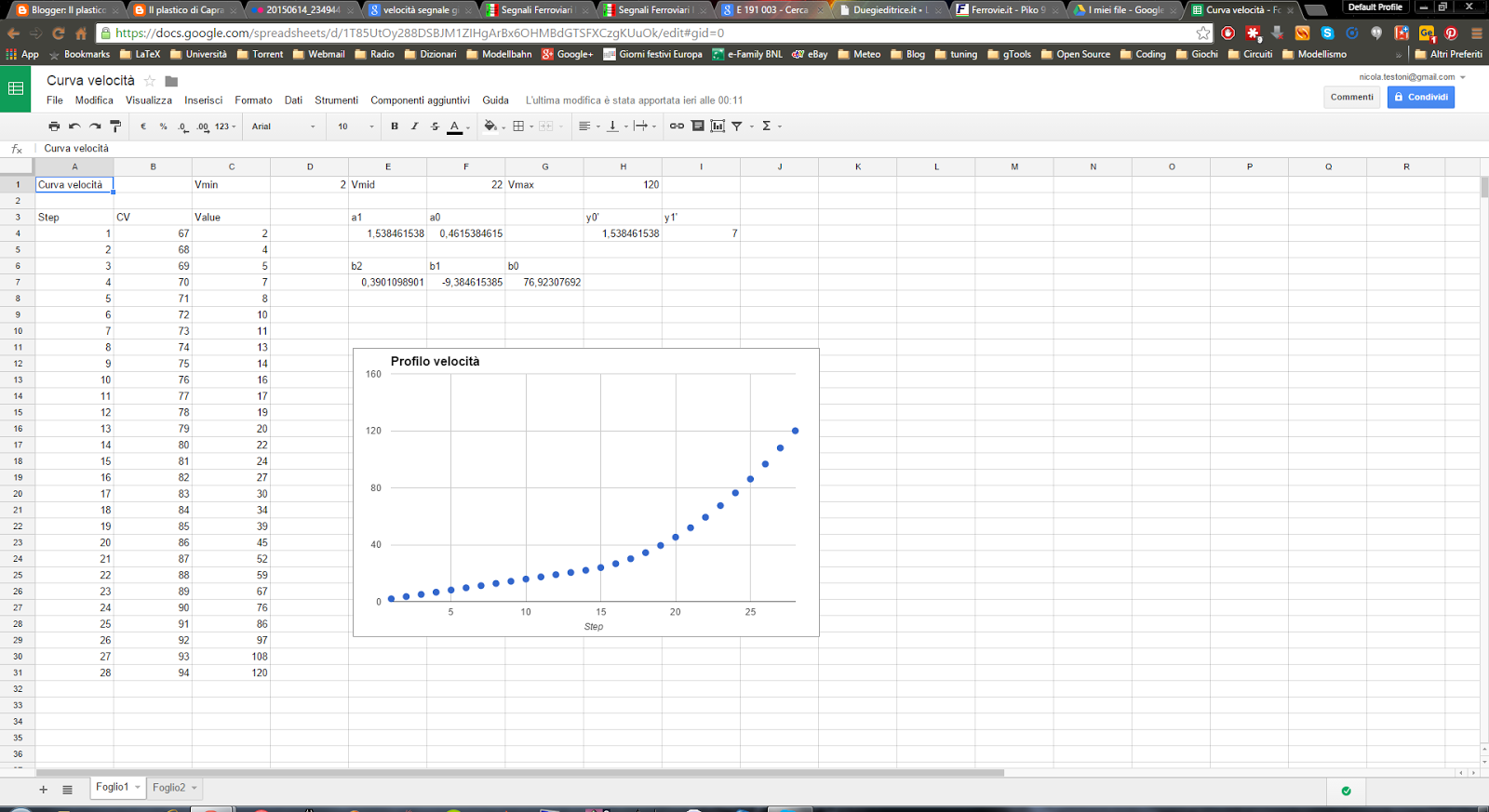1489x812 pixels.
Task: Switch to the Foglio2 sheet tab
Action: [174, 788]
